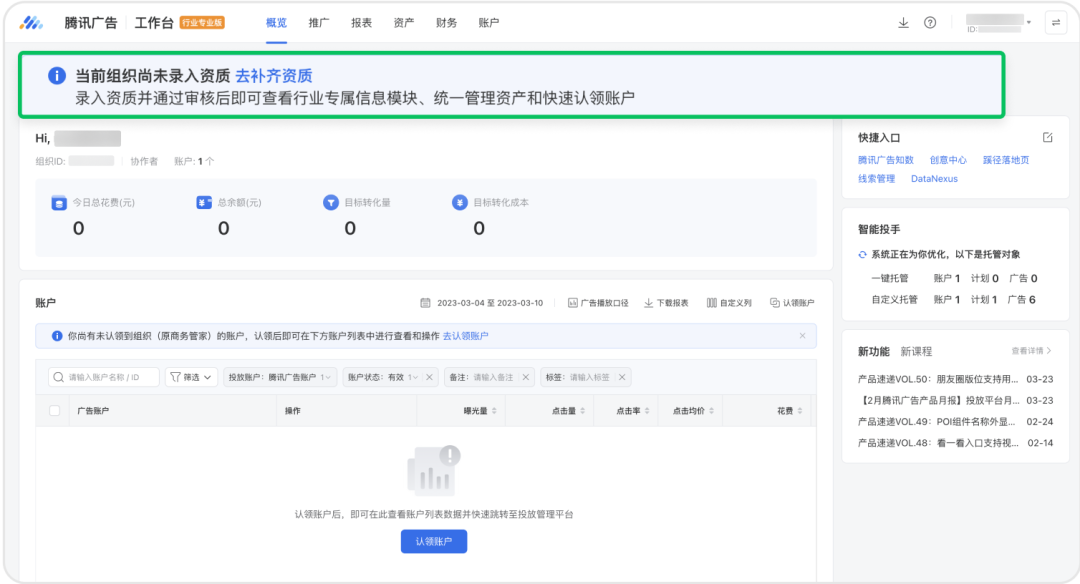
Task: Switch to the 推广 tab
Action: (x=318, y=21)
